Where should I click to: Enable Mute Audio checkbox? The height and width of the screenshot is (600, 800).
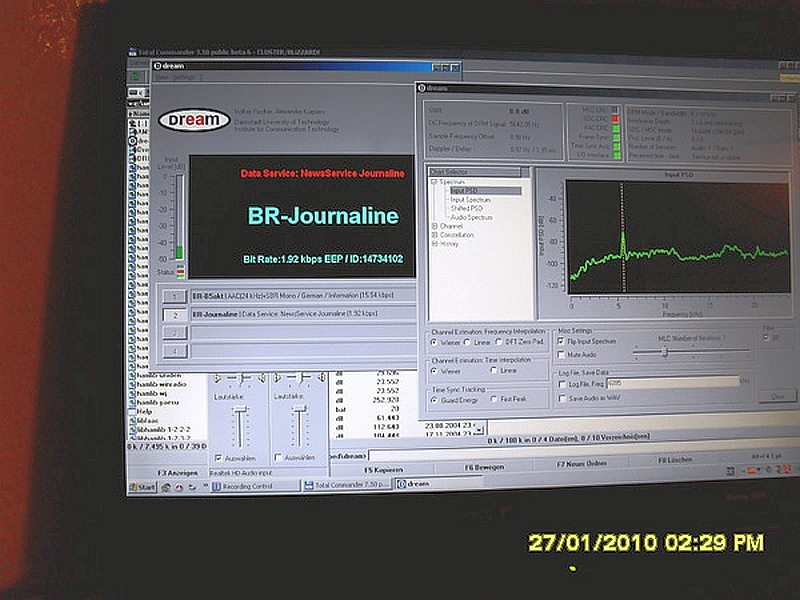561,354
